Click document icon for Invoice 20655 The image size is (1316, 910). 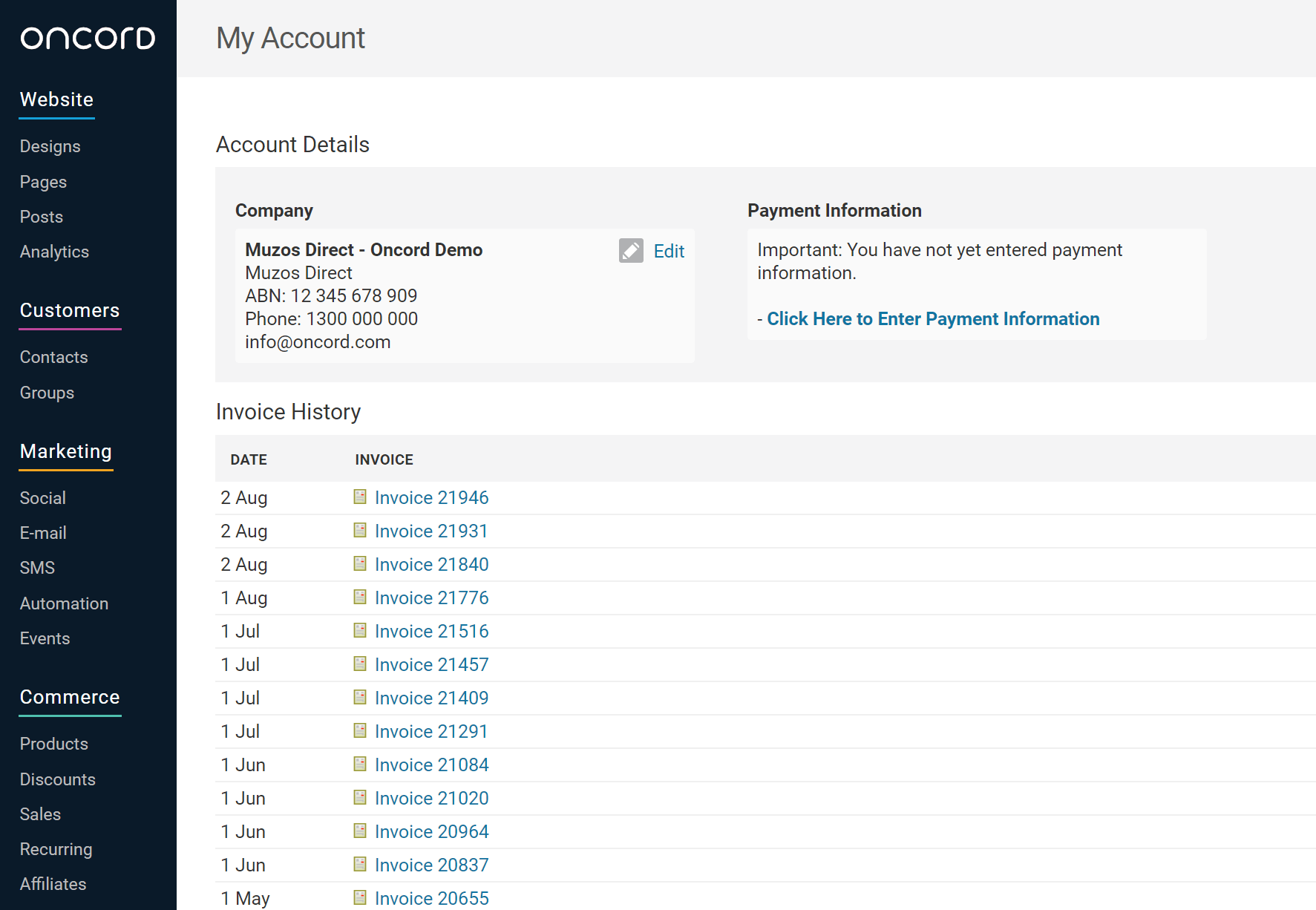pos(360,897)
